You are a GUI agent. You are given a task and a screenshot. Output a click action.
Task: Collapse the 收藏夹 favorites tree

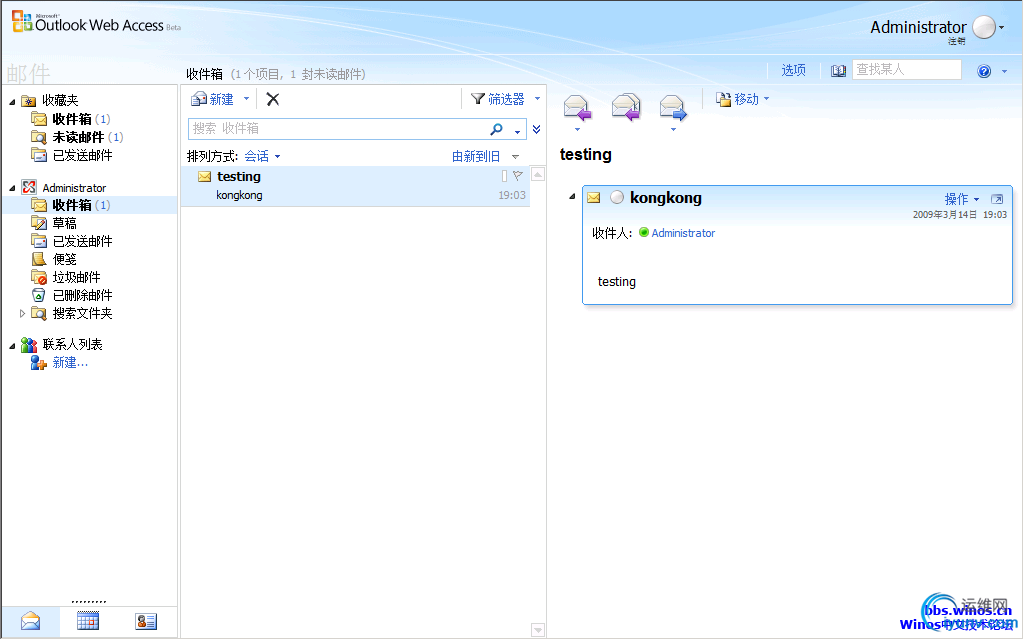pyautogui.click(x=12, y=102)
